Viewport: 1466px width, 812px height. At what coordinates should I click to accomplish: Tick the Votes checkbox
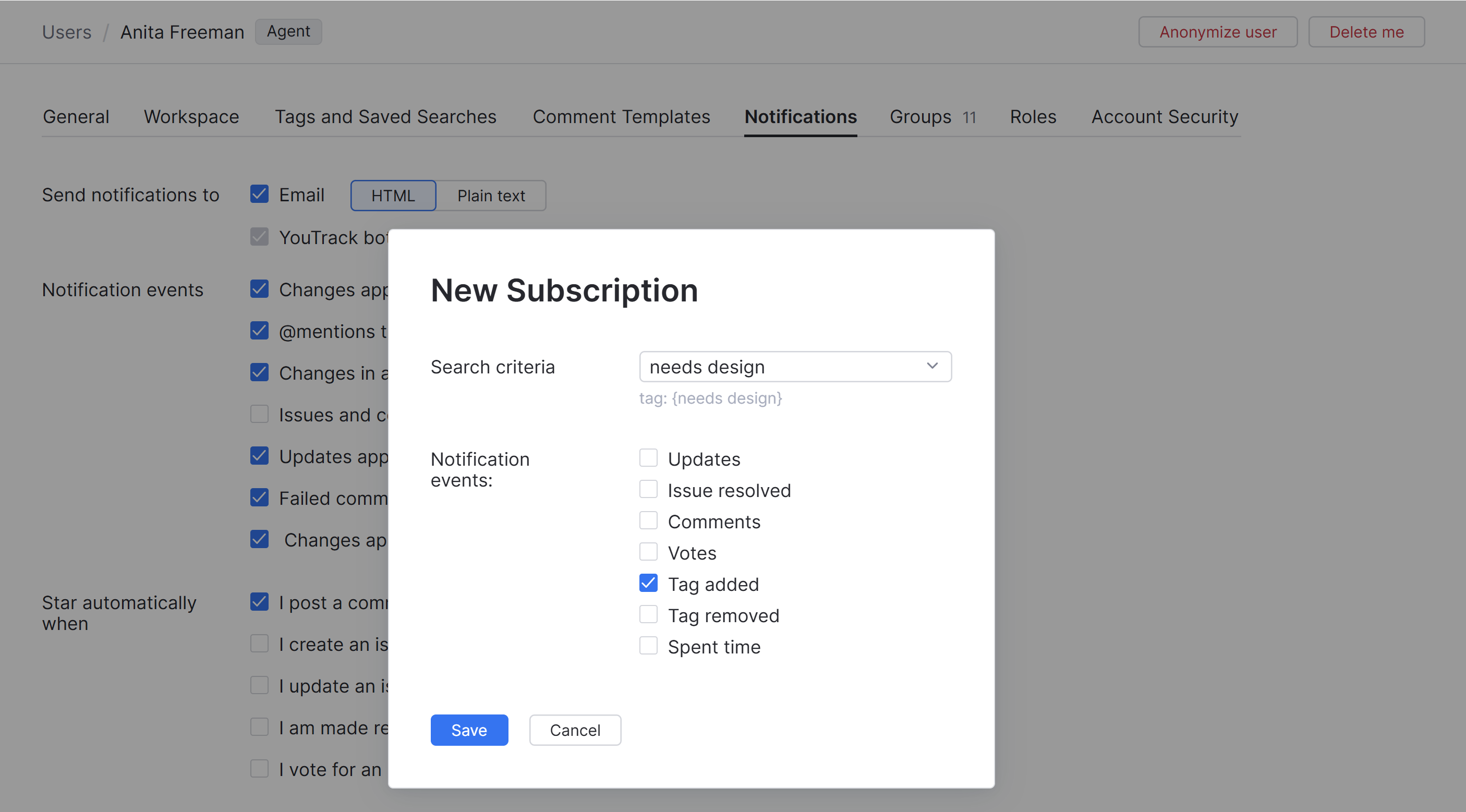(648, 552)
